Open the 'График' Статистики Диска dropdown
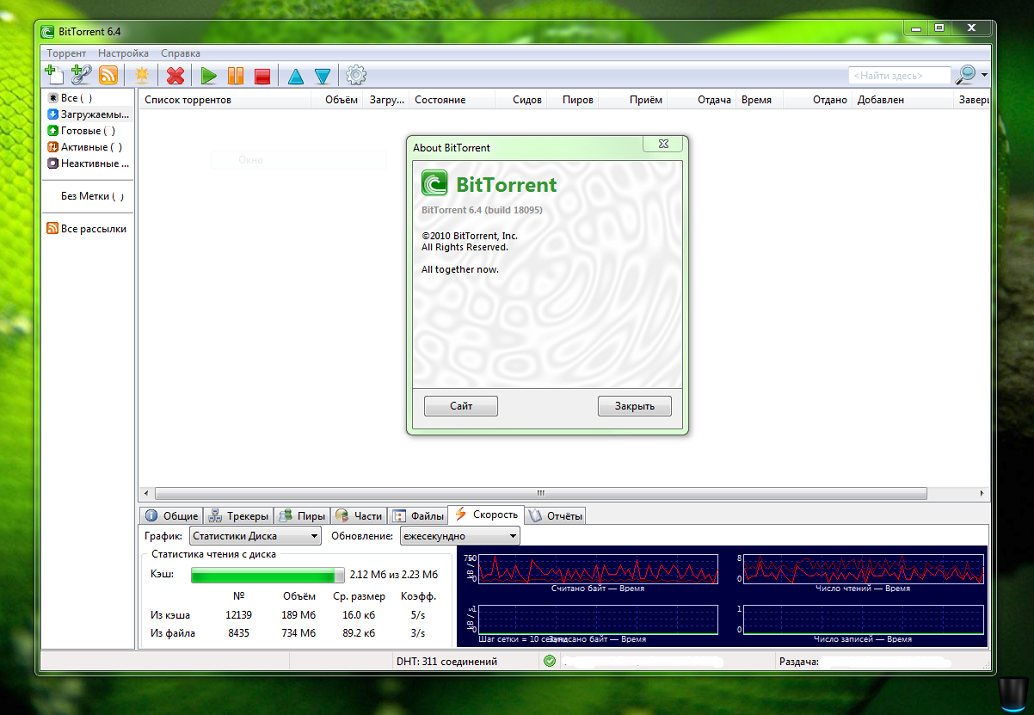 point(255,536)
